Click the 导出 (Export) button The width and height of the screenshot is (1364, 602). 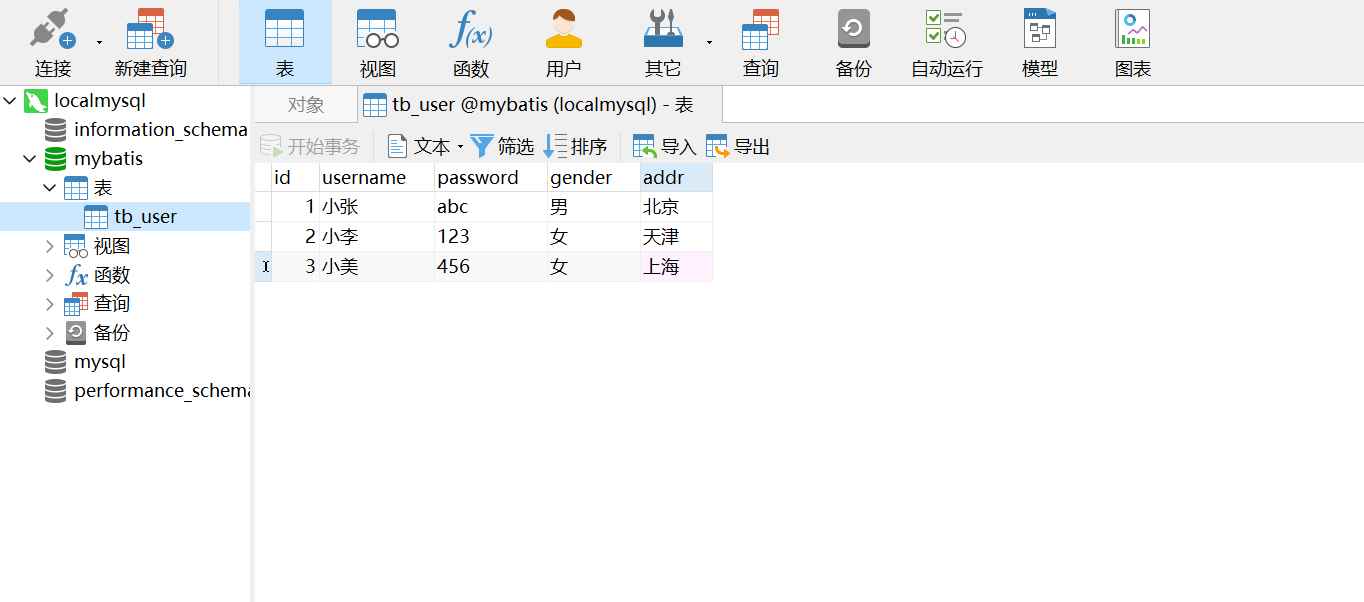[x=737, y=146]
